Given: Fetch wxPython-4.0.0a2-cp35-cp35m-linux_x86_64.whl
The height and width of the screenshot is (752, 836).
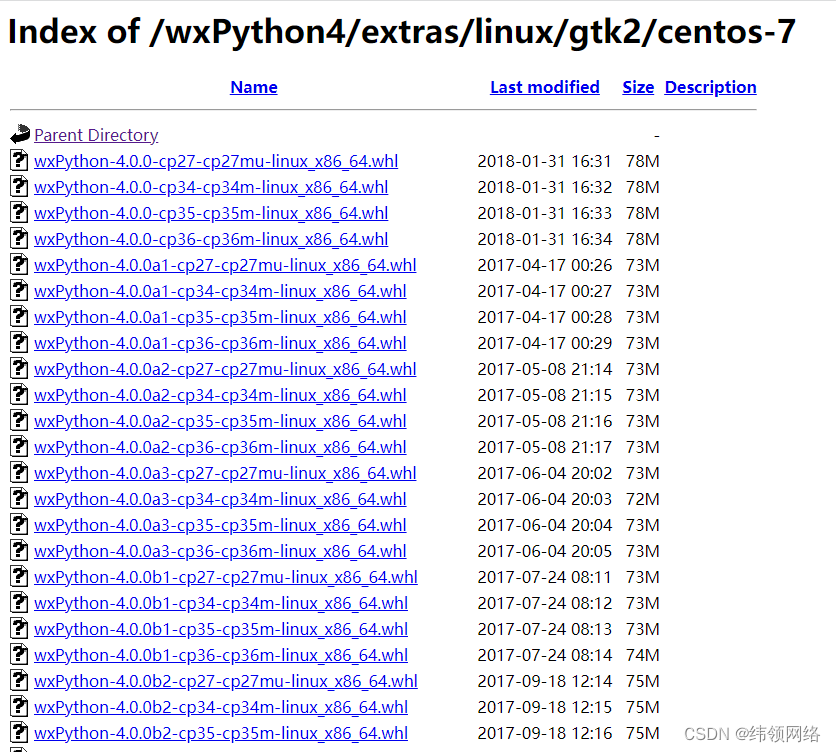Looking at the screenshot, I should coord(220,421).
